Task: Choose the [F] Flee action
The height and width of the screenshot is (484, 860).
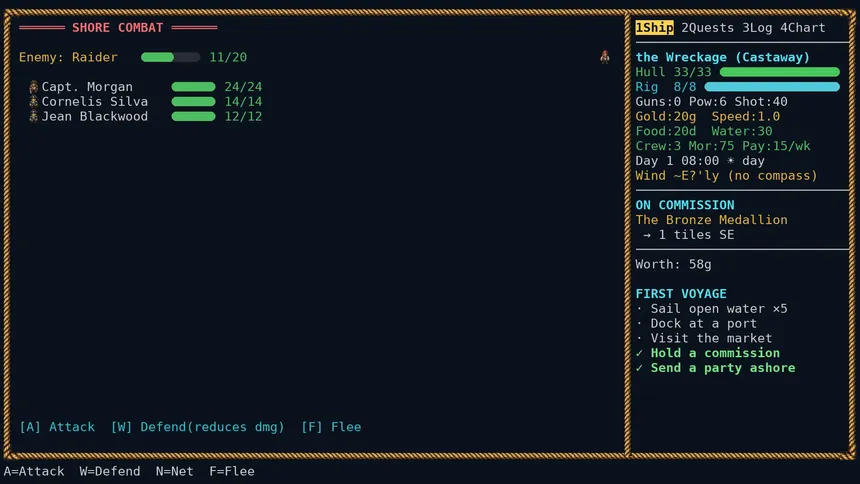Action: [x=331, y=427]
